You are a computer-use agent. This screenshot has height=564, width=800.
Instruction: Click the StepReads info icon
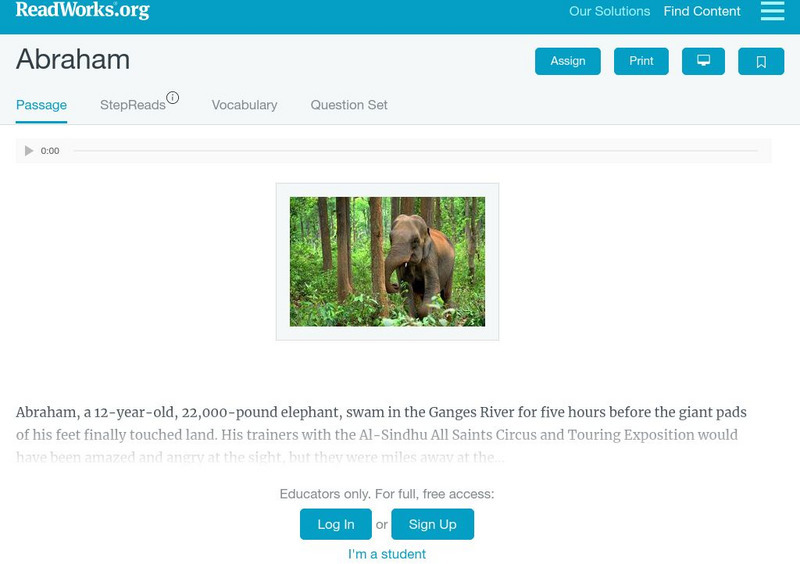(x=173, y=98)
